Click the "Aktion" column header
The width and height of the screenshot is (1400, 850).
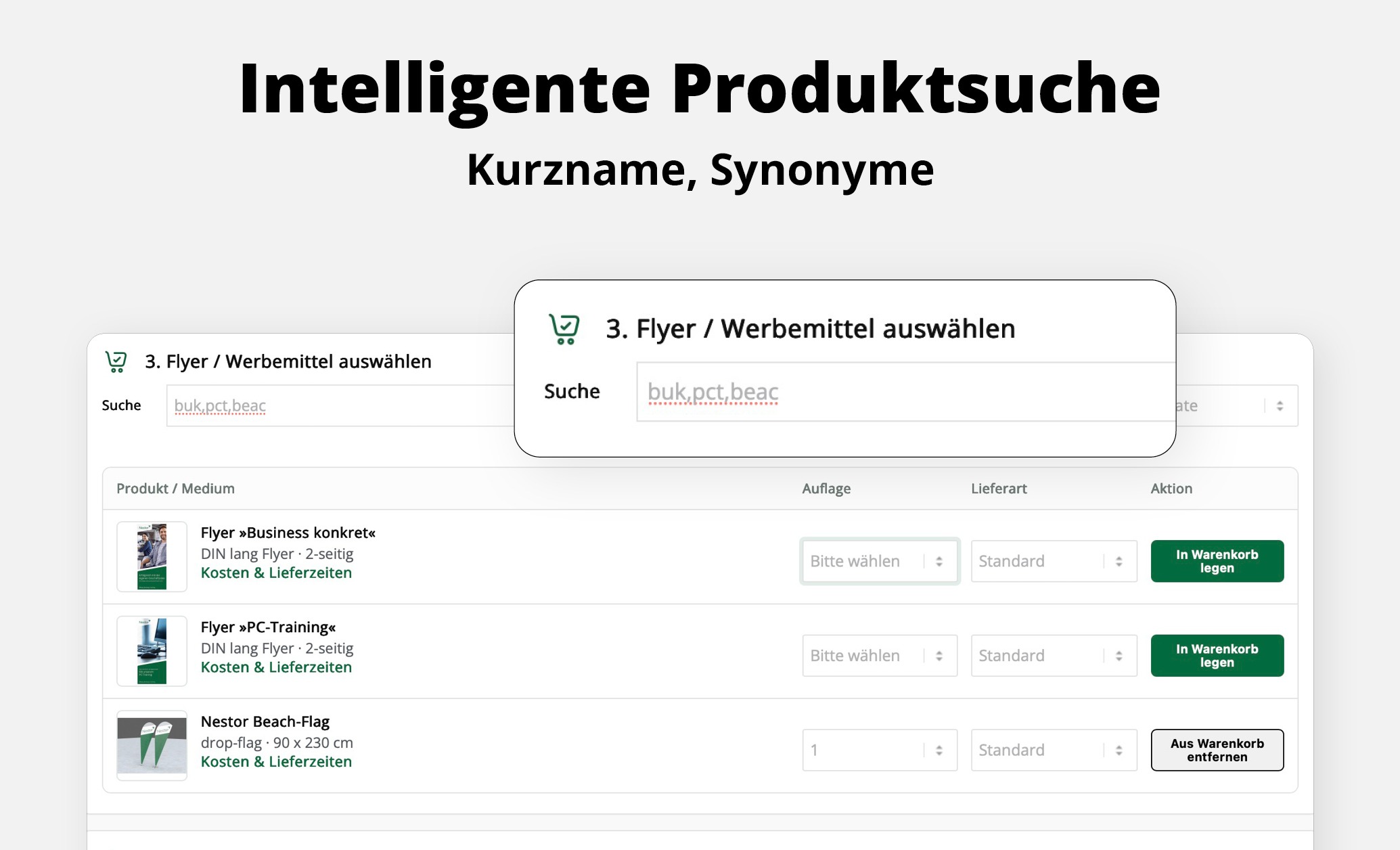[x=1171, y=489]
